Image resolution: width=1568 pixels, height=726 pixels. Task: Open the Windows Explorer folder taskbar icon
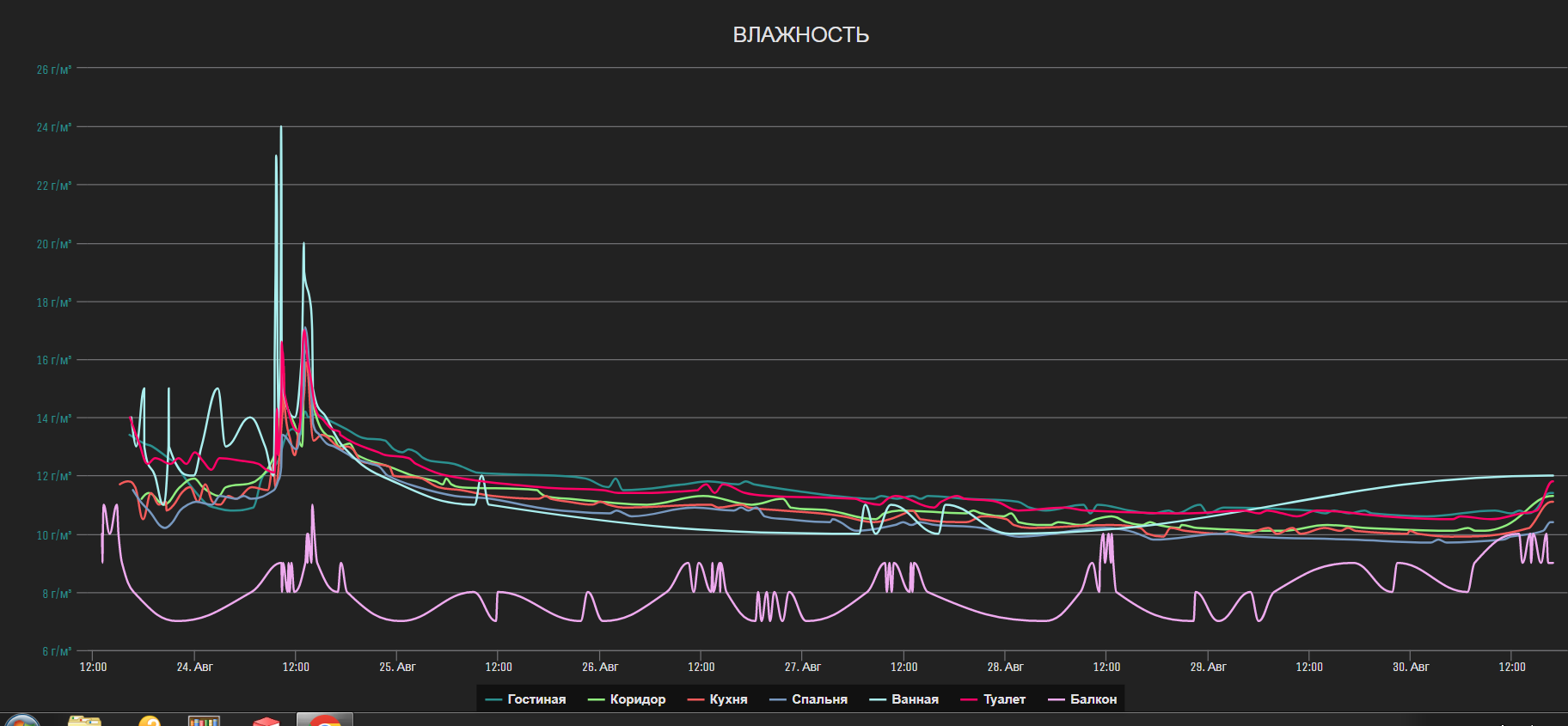(x=84, y=720)
